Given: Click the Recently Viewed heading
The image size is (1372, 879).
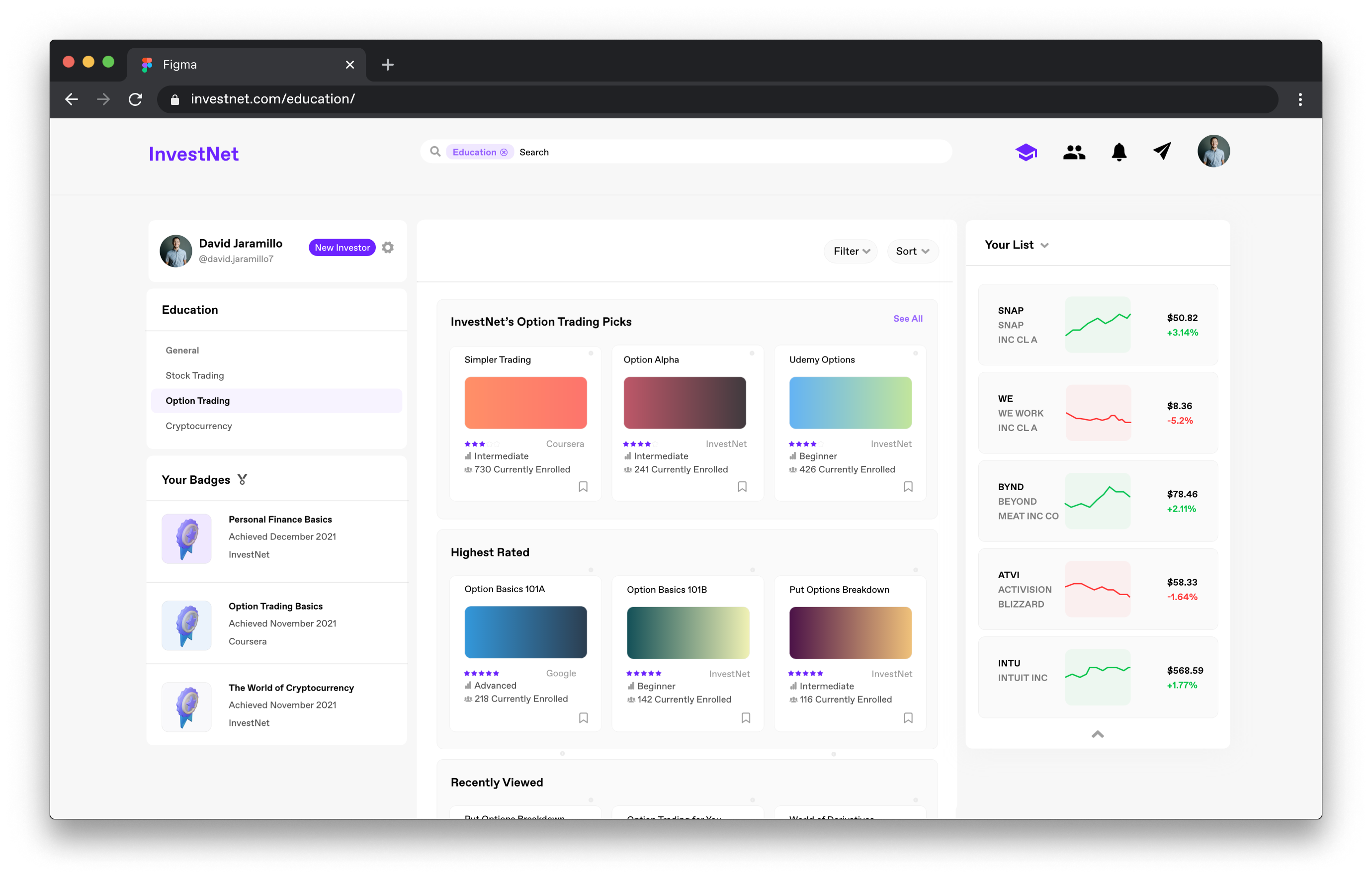Looking at the screenshot, I should click(x=497, y=782).
